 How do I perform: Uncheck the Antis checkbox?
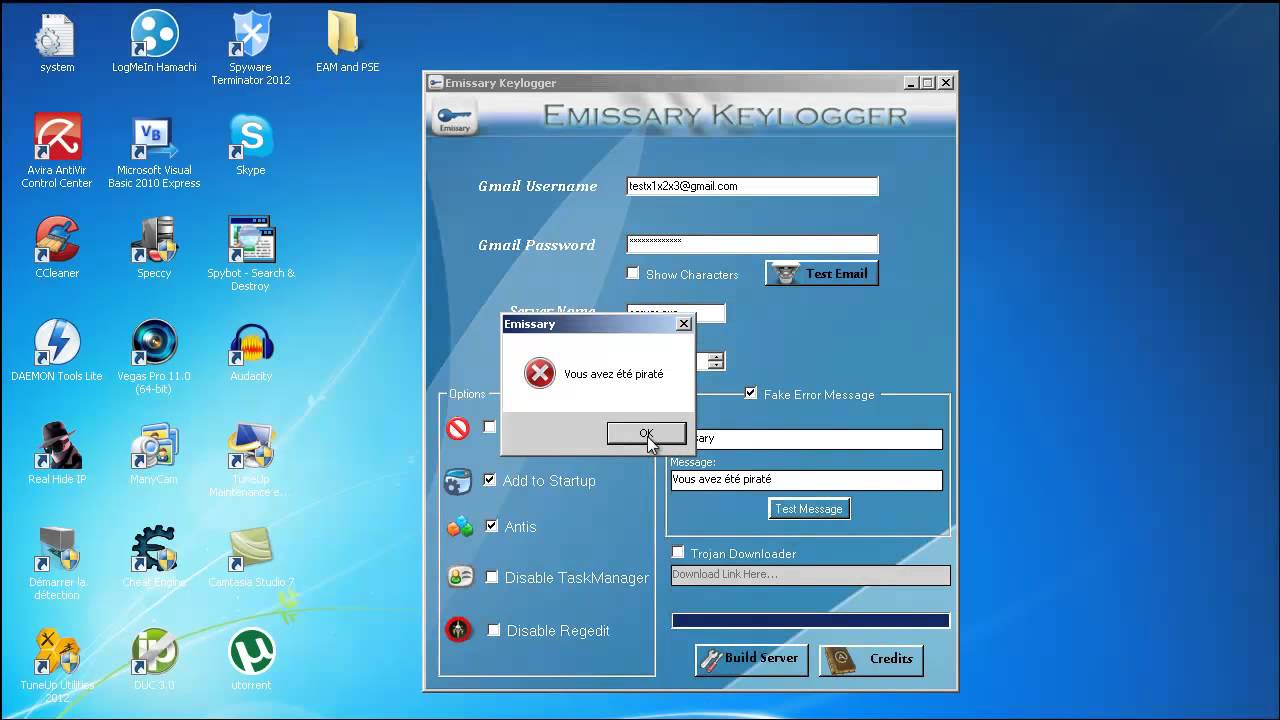pos(491,526)
